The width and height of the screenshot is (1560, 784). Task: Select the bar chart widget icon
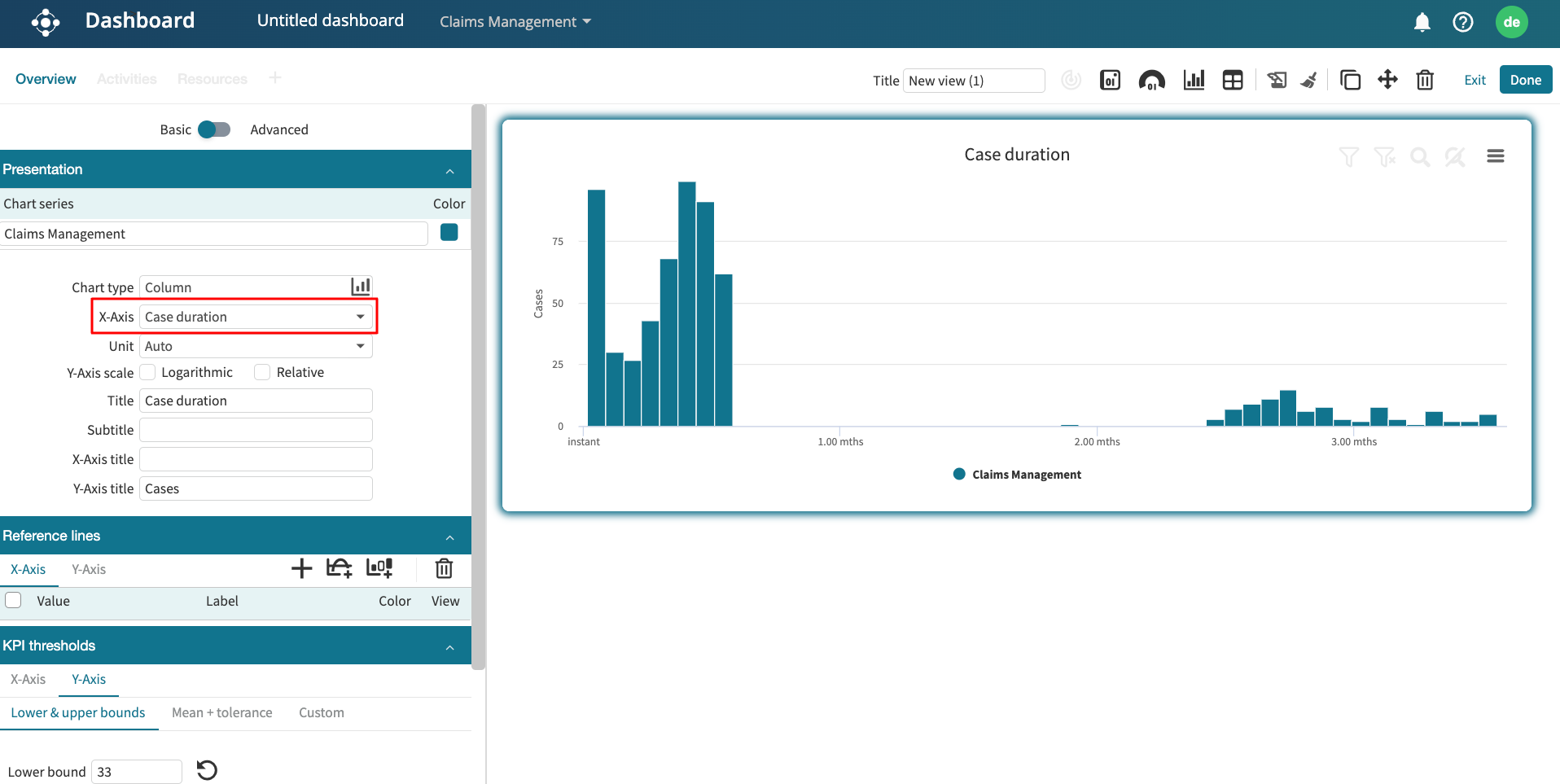click(x=1194, y=80)
